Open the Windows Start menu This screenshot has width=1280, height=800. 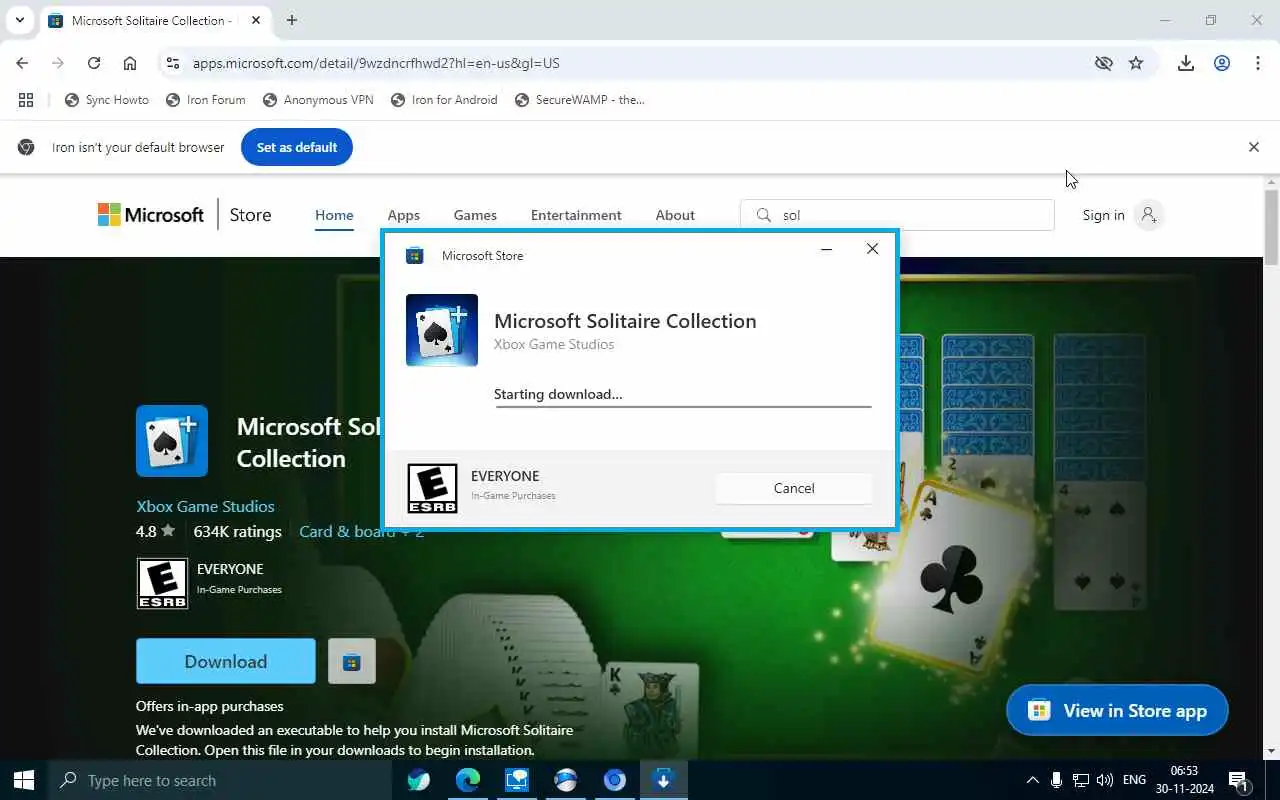[24, 780]
